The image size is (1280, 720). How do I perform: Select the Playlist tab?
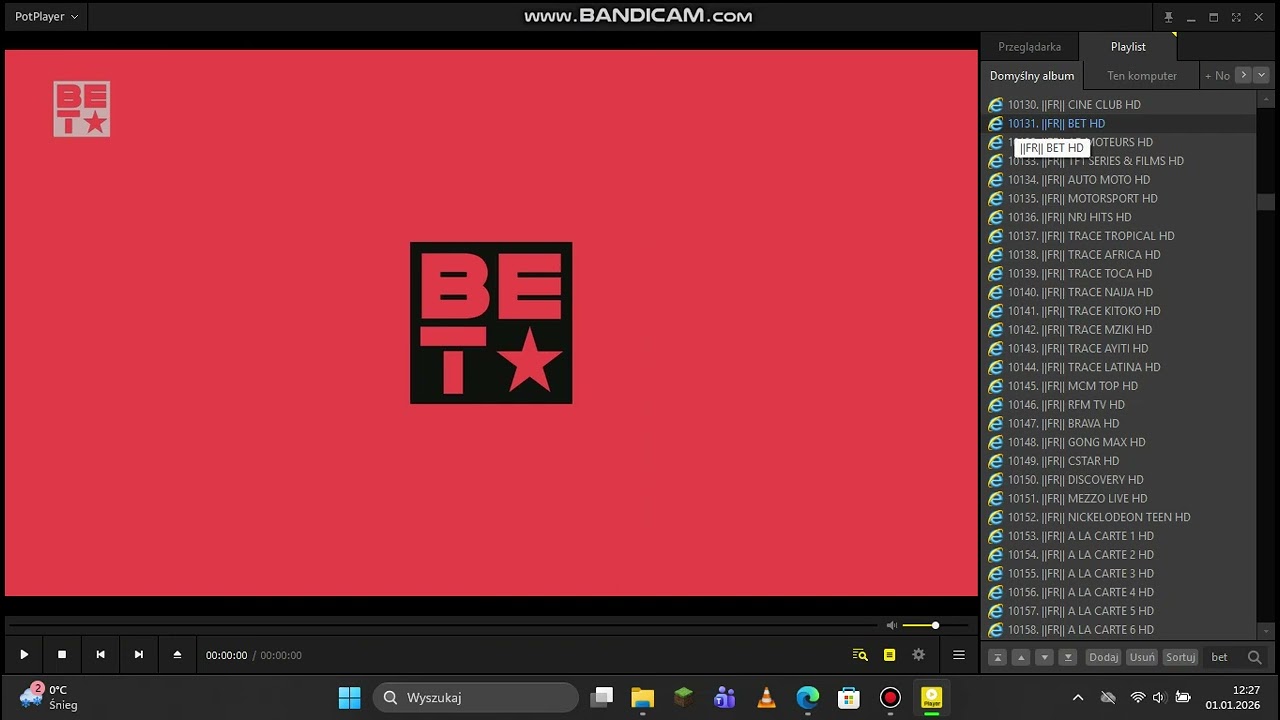click(1128, 47)
